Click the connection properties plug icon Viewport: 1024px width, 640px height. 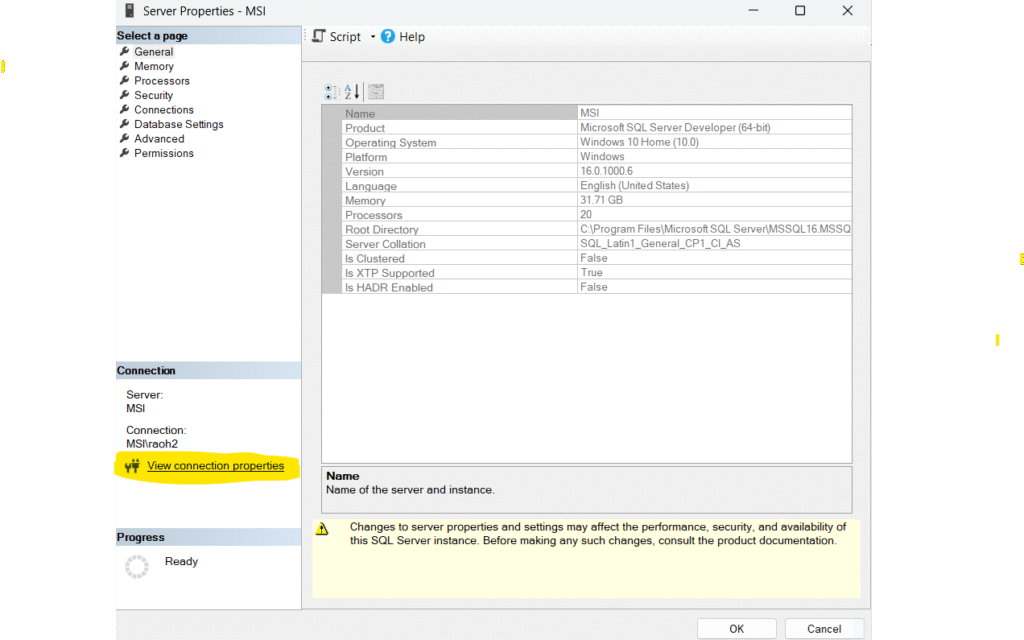[x=131, y=466]
